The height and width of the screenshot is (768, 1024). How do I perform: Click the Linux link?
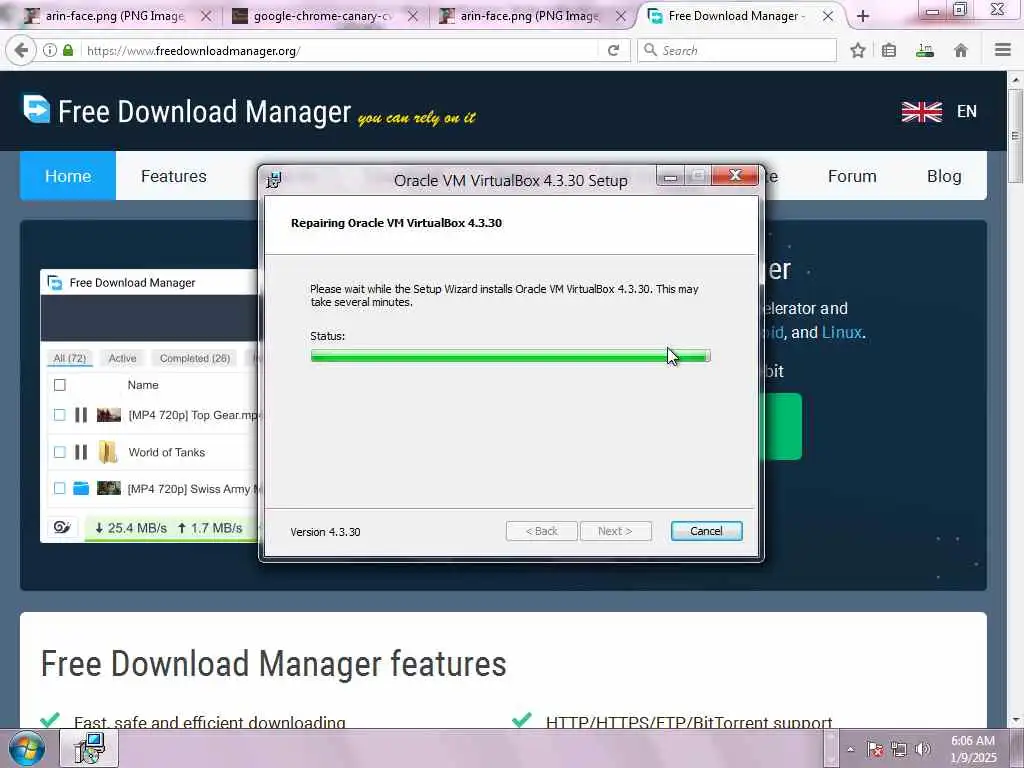tap(841, 332)
